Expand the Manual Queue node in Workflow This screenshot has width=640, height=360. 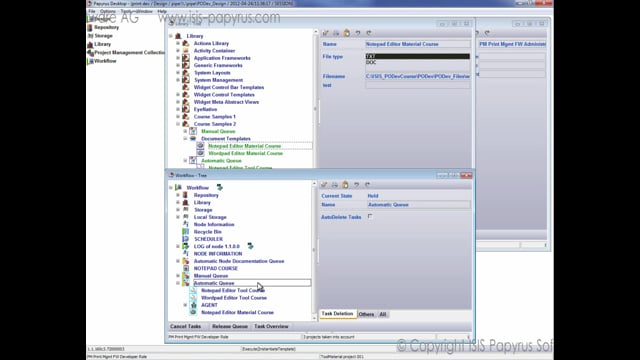click(178, 276)
